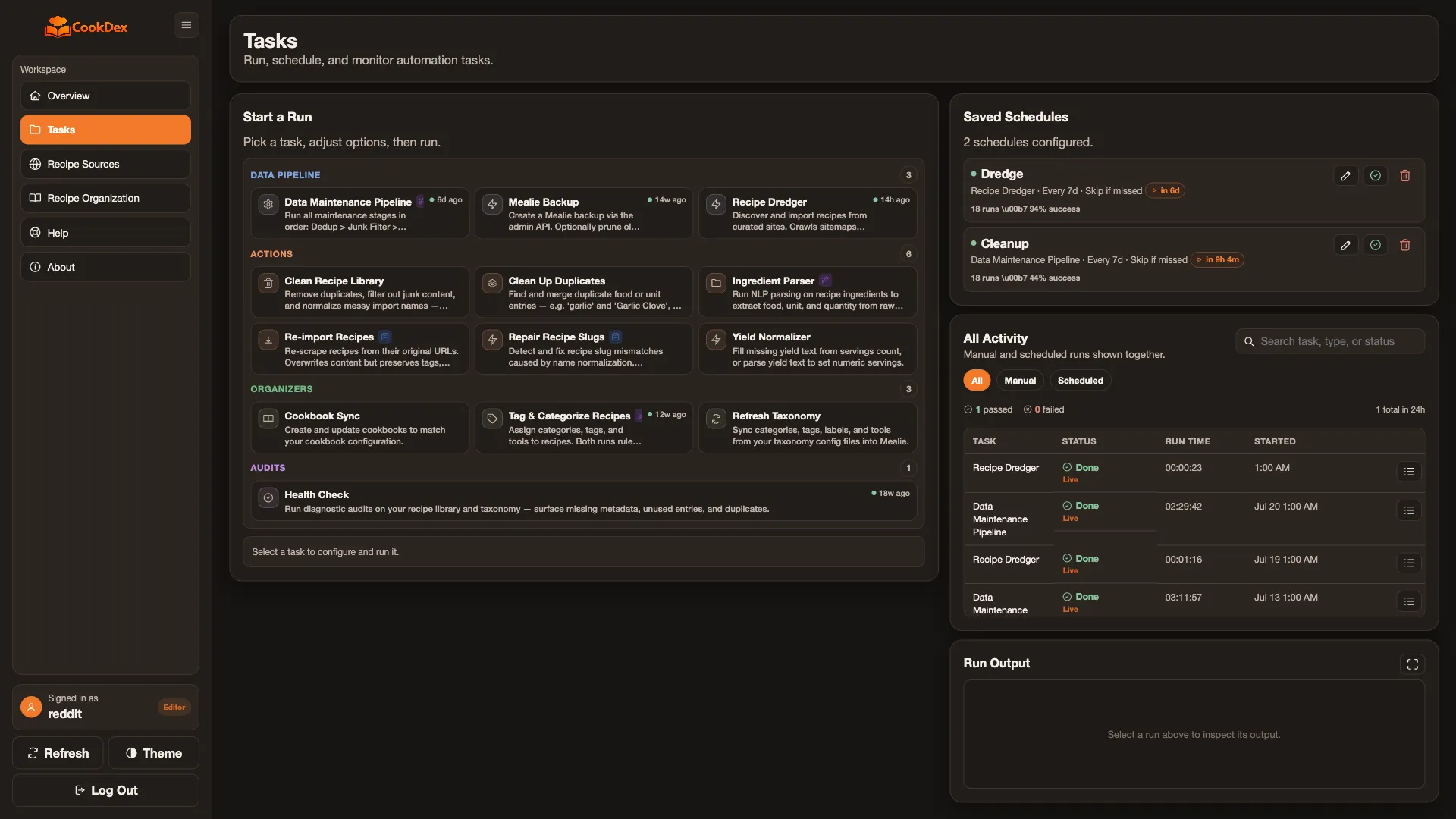The height and width of the screenshot is (819, 1456).
Task: Open log for Jul 13 1:00 AM run
Action: (1408, 601)
